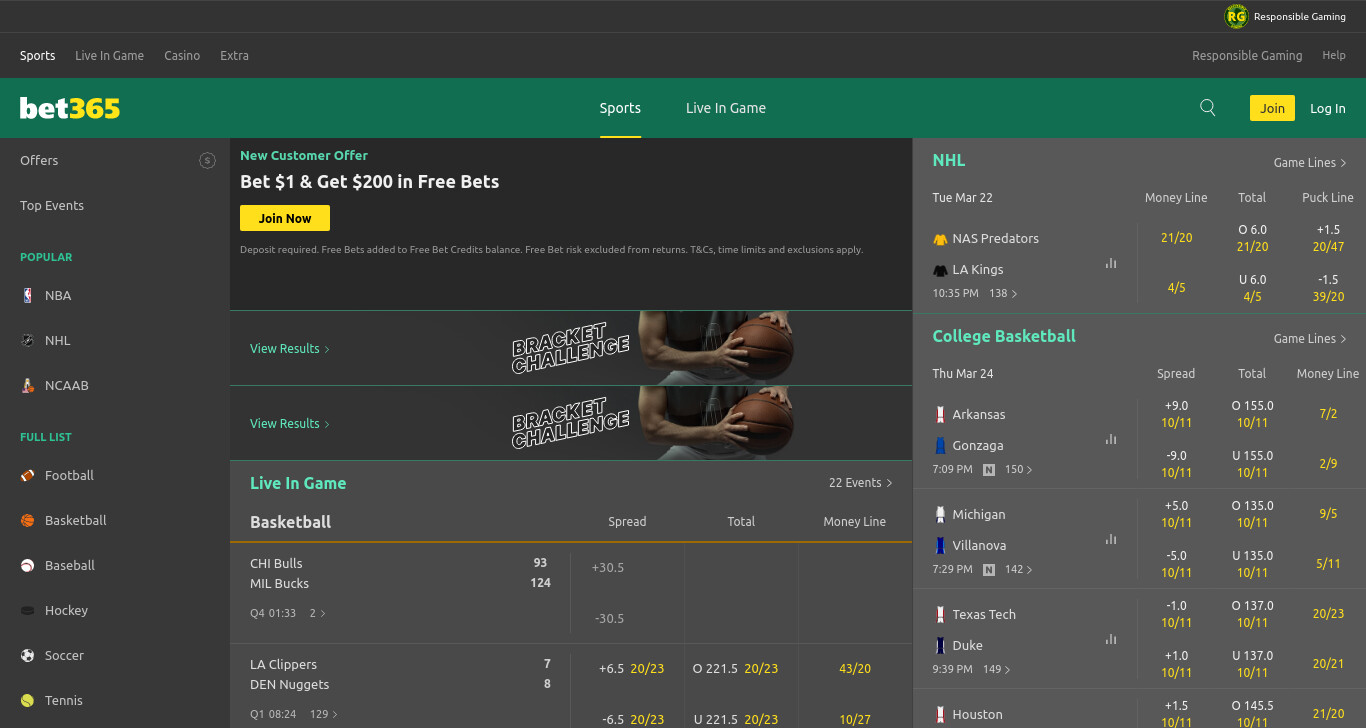Viewport: 1366px width, 728px height.
Task: Open the 22 Events live list
Action: point(860,483)
